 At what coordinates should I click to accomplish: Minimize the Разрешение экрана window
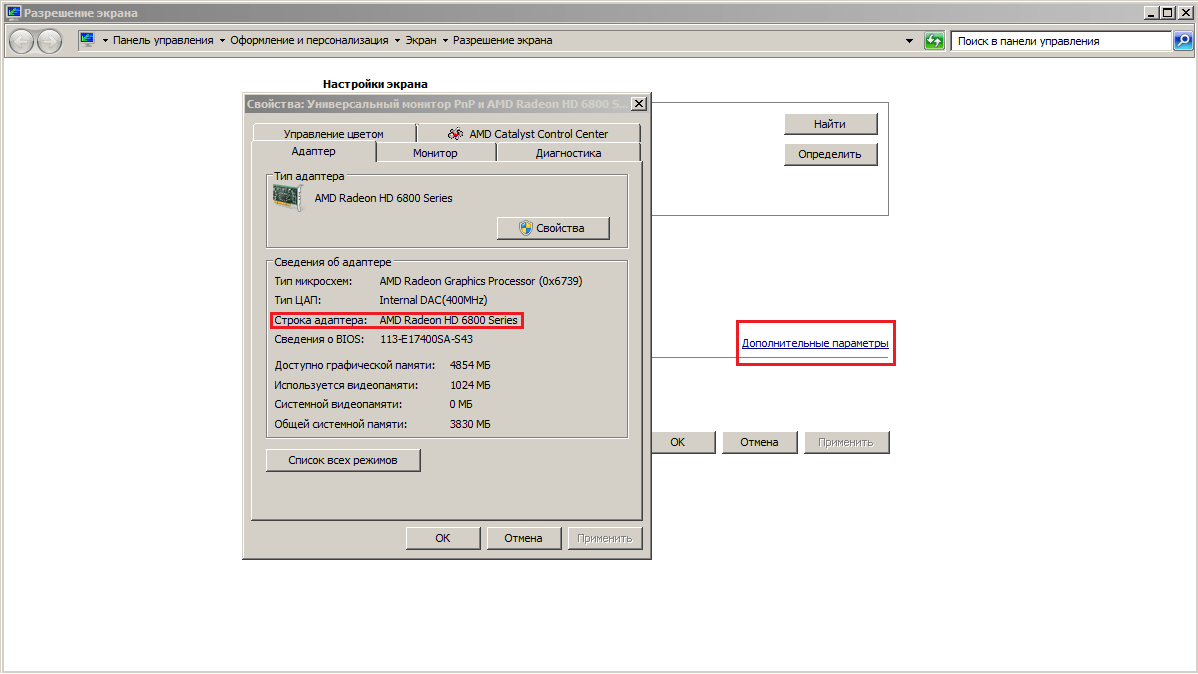click(1151, 12)
